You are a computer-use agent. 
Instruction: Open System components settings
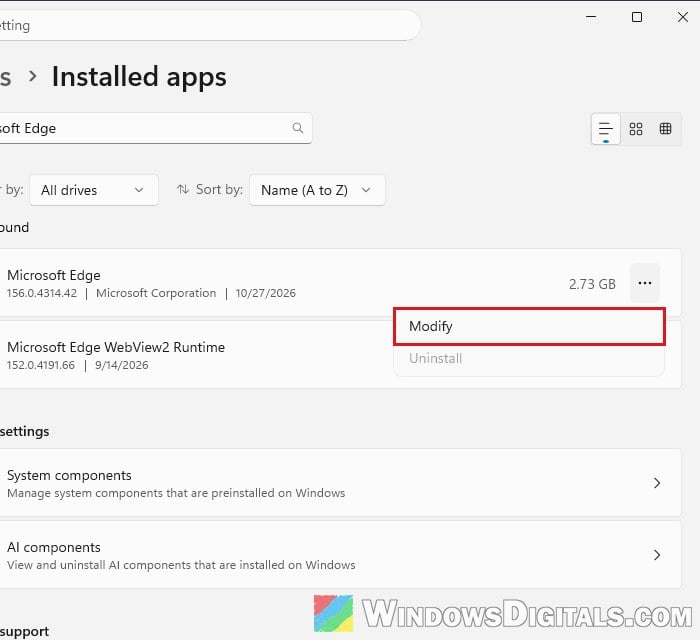click(340, 483)
